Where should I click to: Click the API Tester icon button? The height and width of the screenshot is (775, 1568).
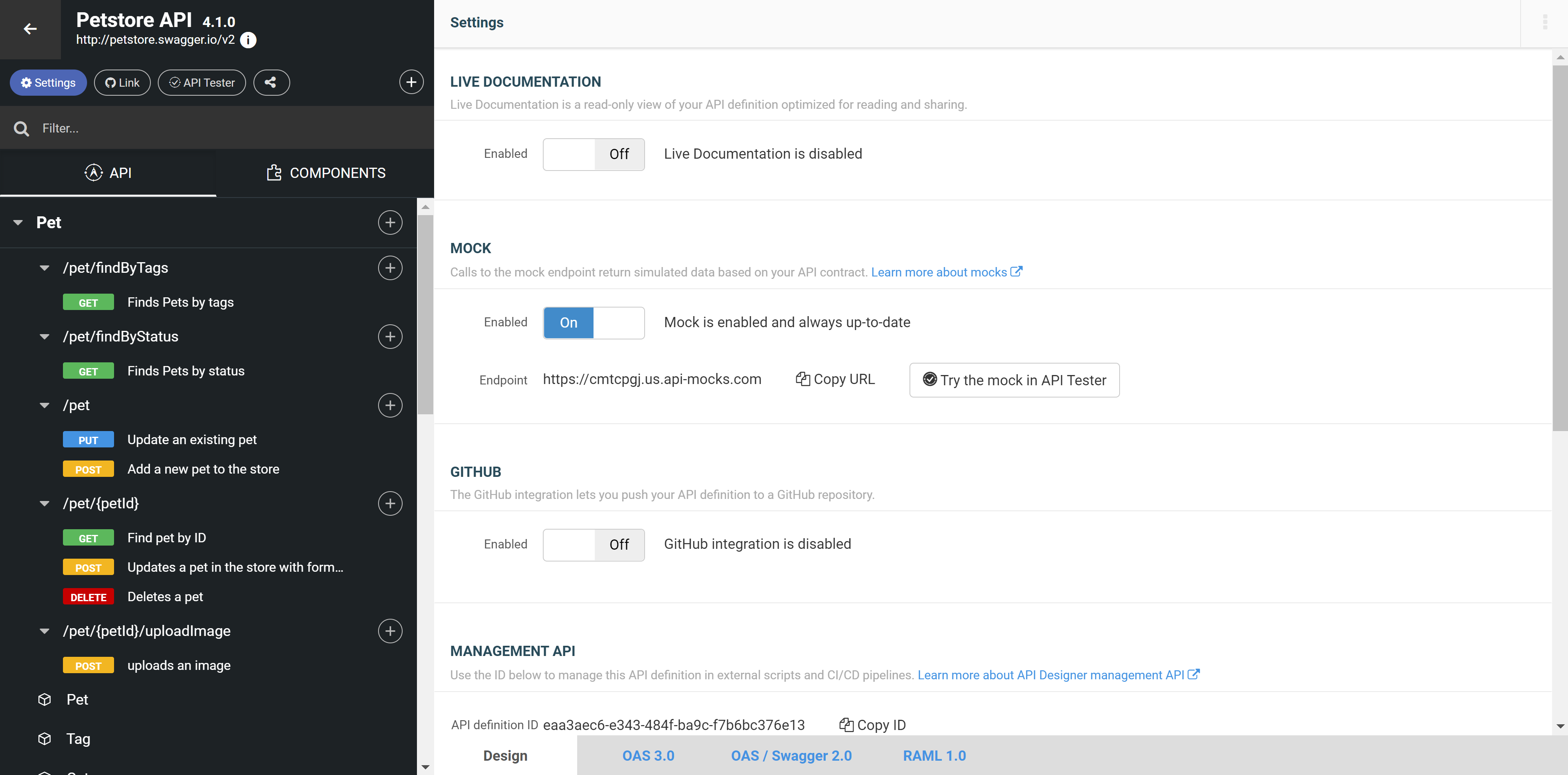(201, 82)
